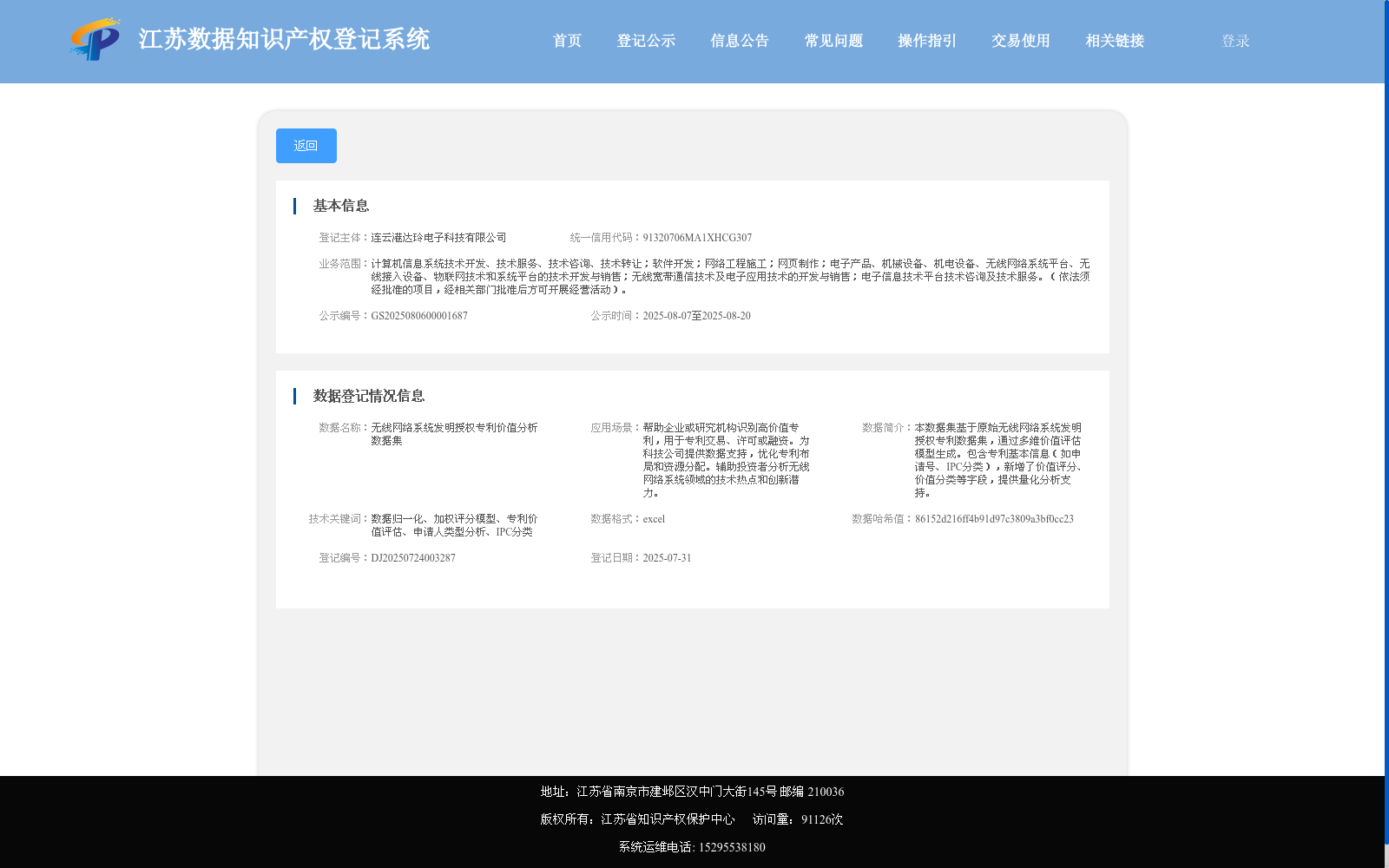1389x868 pixels.
Task: Click the 登录 login link
Action: 1235,41
